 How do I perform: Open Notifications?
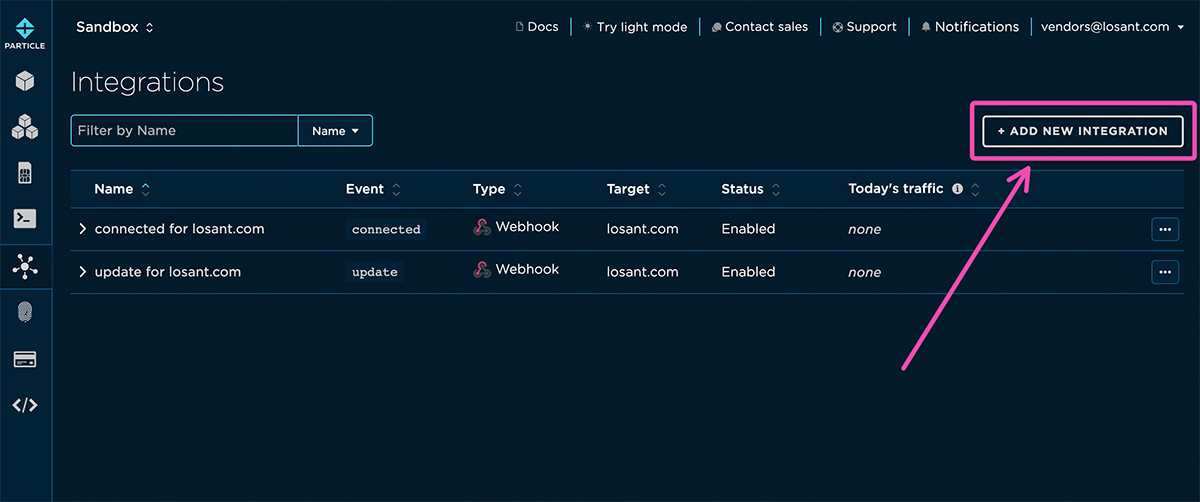[x=970, y=27]
